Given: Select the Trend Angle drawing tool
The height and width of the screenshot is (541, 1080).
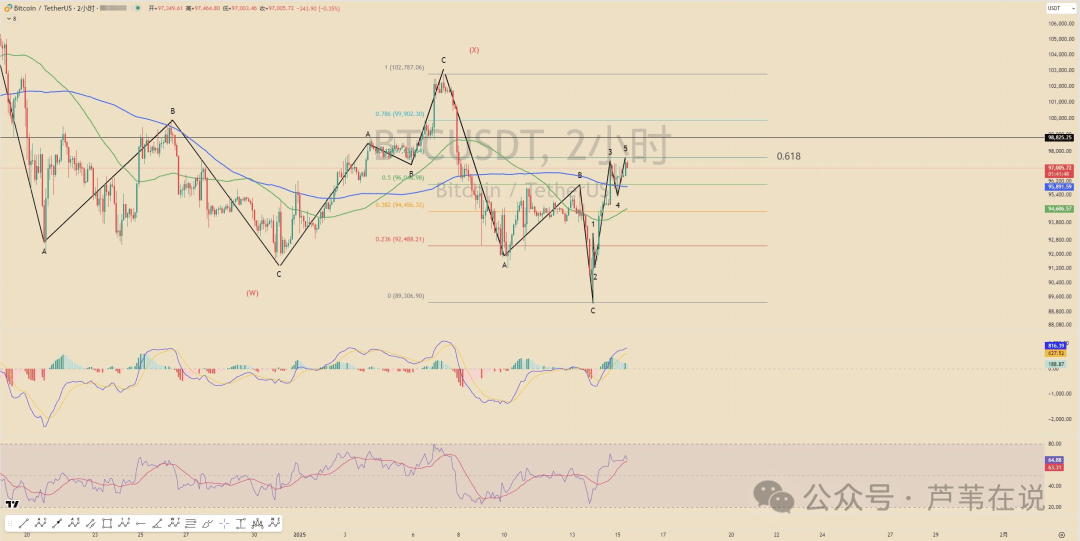Looking at the screenshot, I should point(157,523).
